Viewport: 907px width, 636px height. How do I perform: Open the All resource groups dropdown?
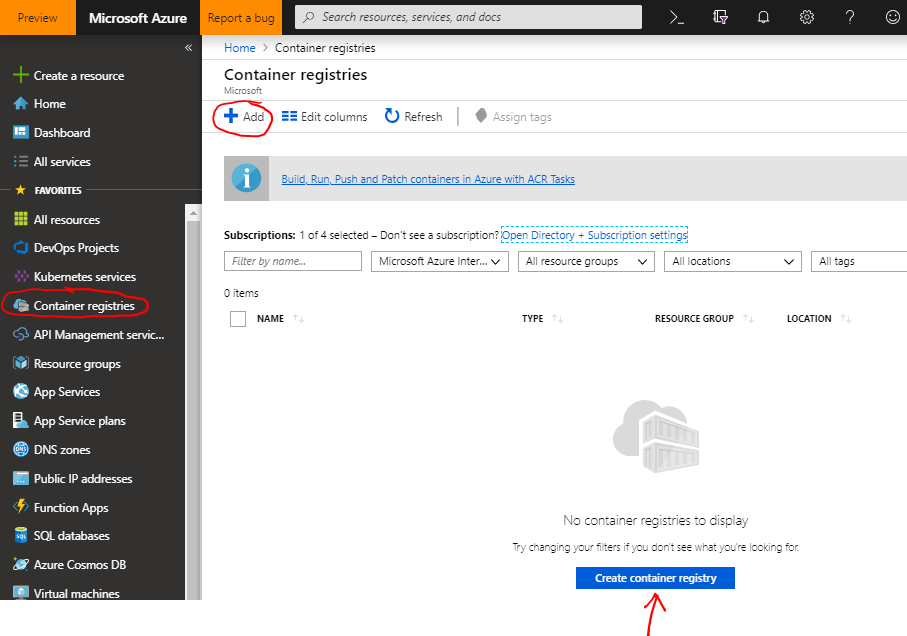[586, 261]
